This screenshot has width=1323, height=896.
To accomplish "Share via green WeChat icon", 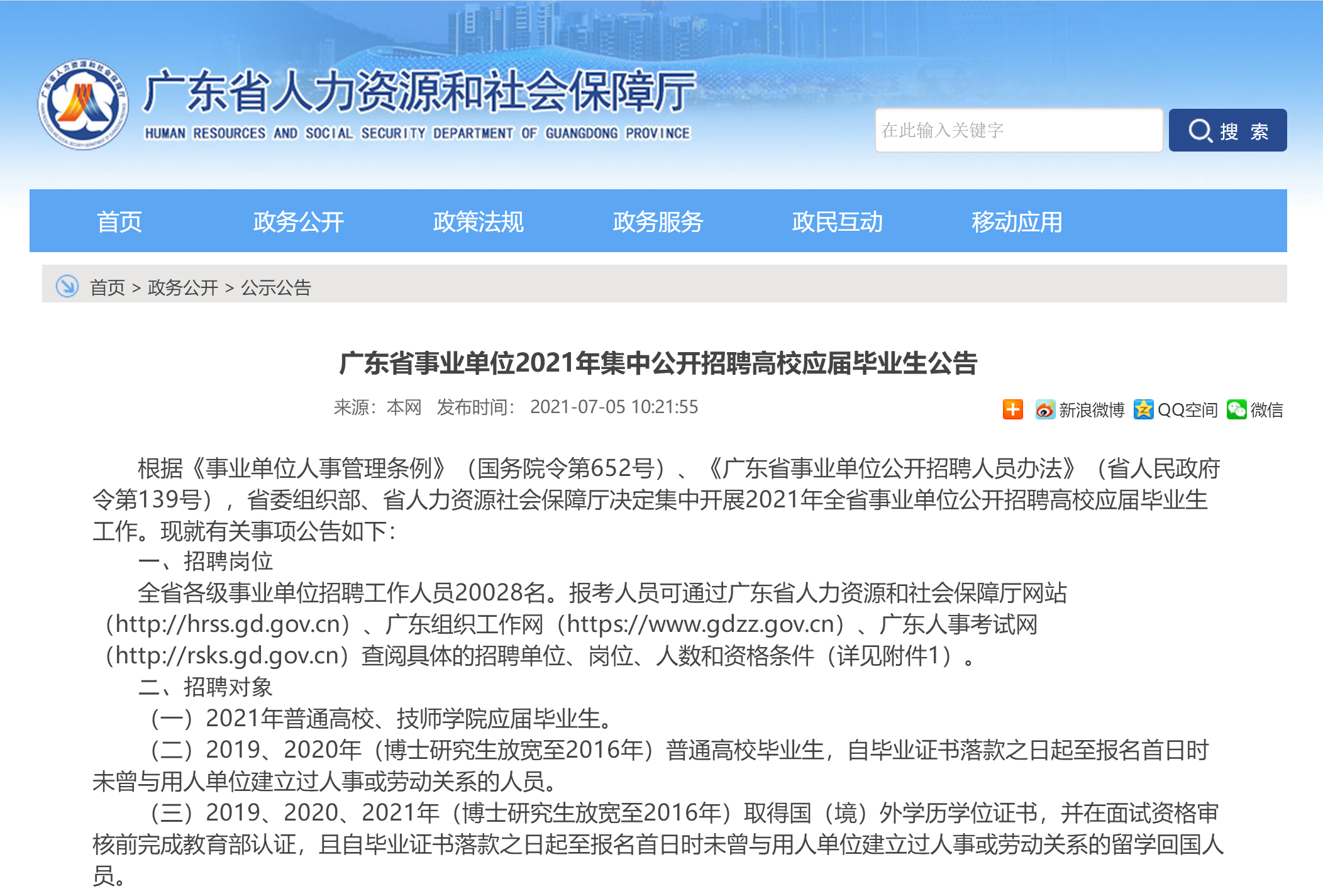I will (x=1236, y=409).
